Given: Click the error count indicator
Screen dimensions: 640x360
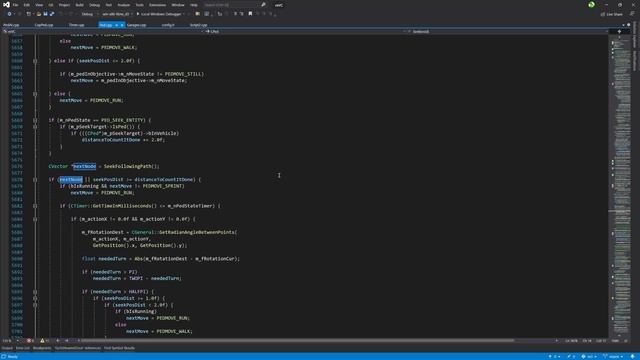Looking at the screenshot, I should (x=31, y=340).
